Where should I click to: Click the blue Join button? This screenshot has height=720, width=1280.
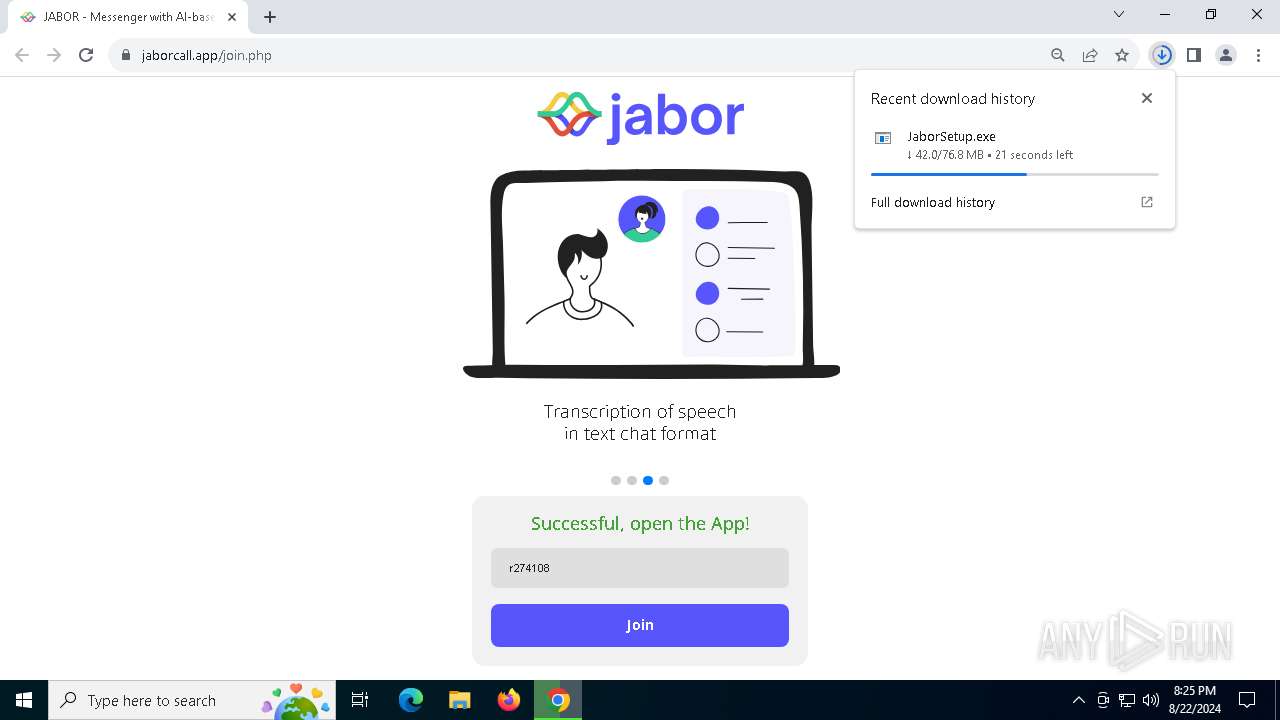pos(640,625)
